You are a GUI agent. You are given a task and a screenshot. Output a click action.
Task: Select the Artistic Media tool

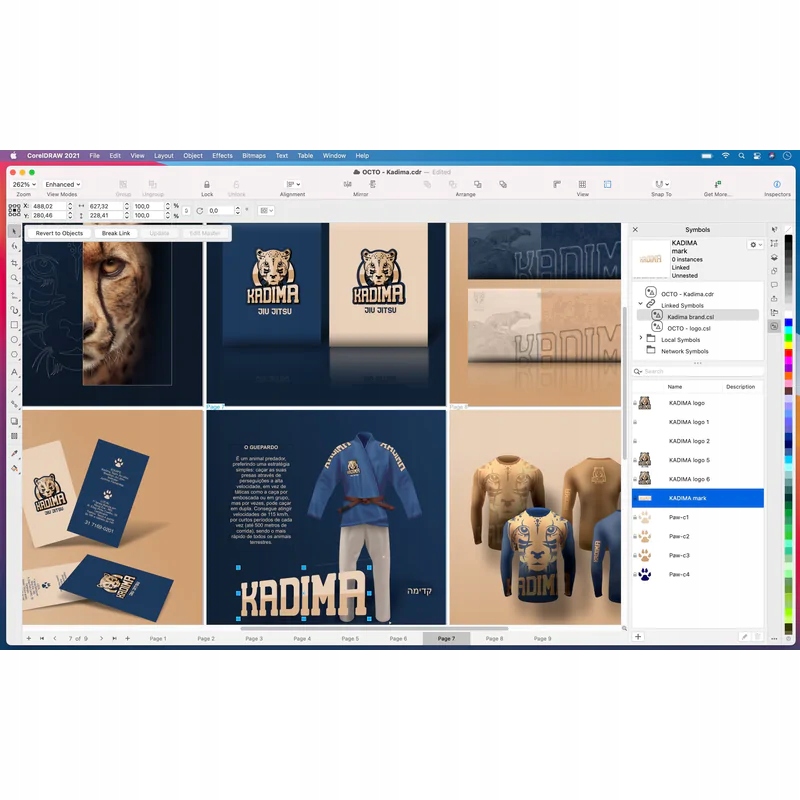pos(14,310)
